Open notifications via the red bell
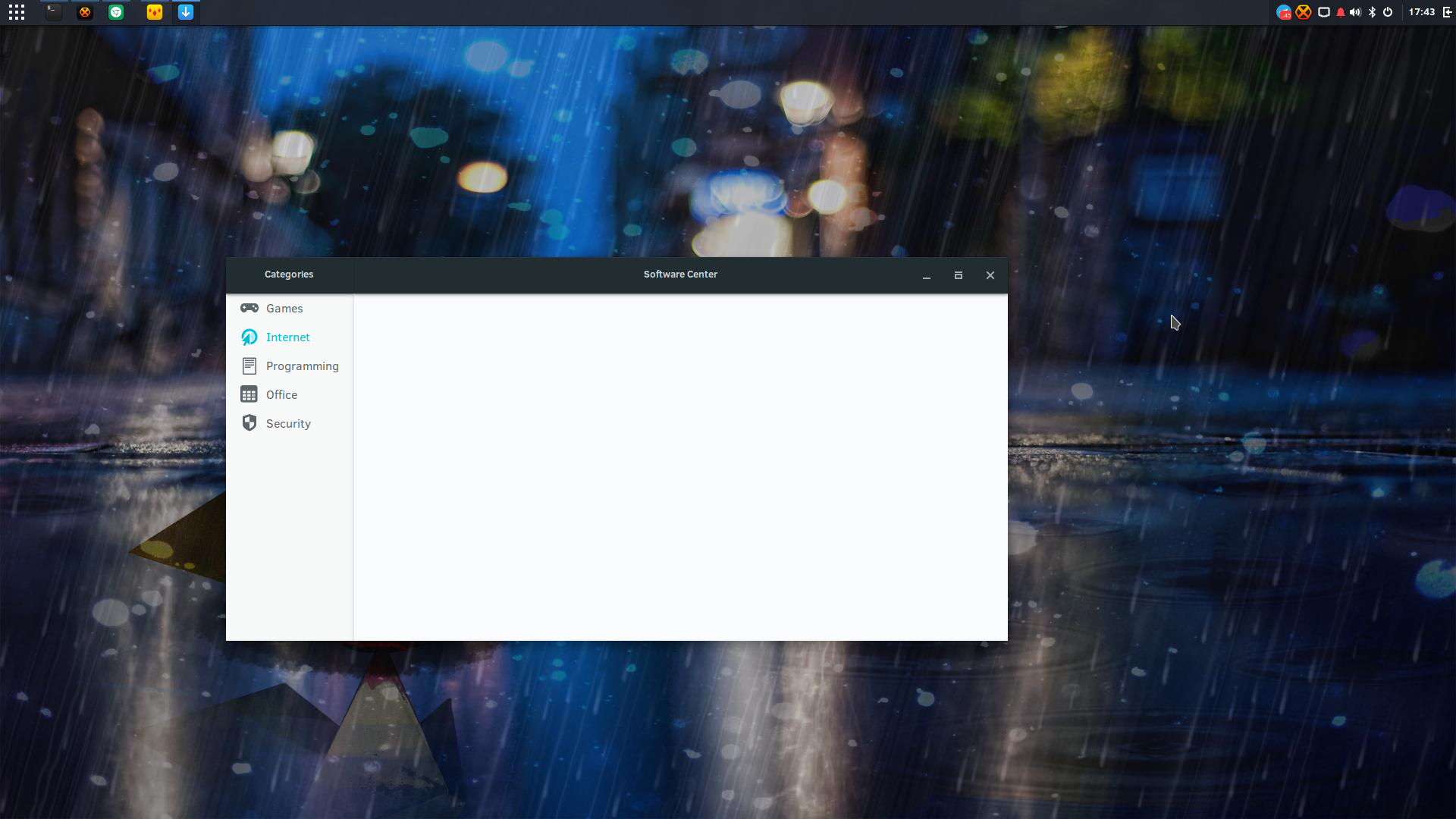 [1341, 12]
